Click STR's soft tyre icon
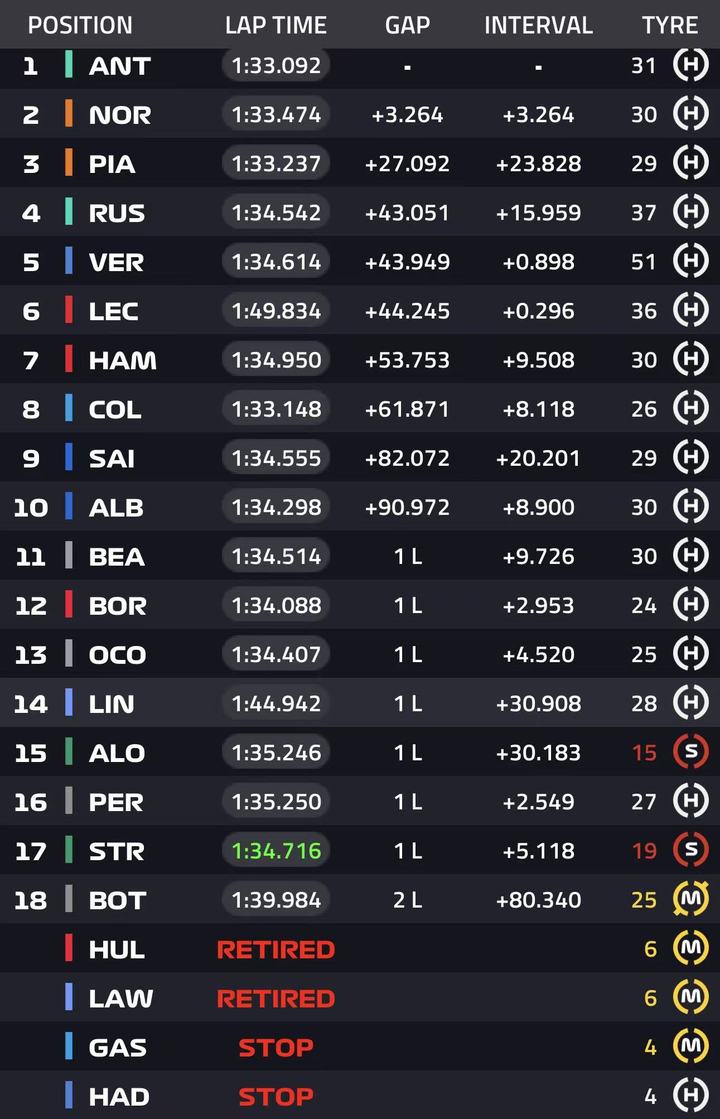The height and width of the screenshot is (1119, 720). pos(691,850)
